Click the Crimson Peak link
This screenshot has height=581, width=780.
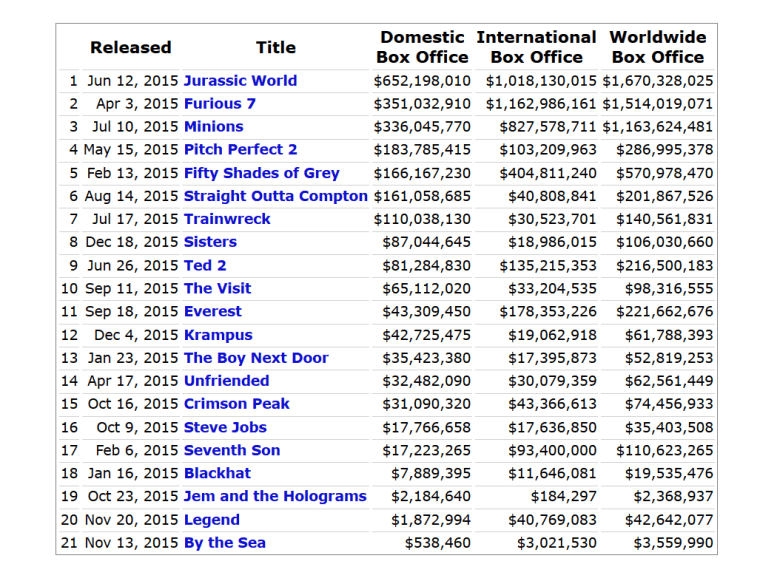pos(236,404)
